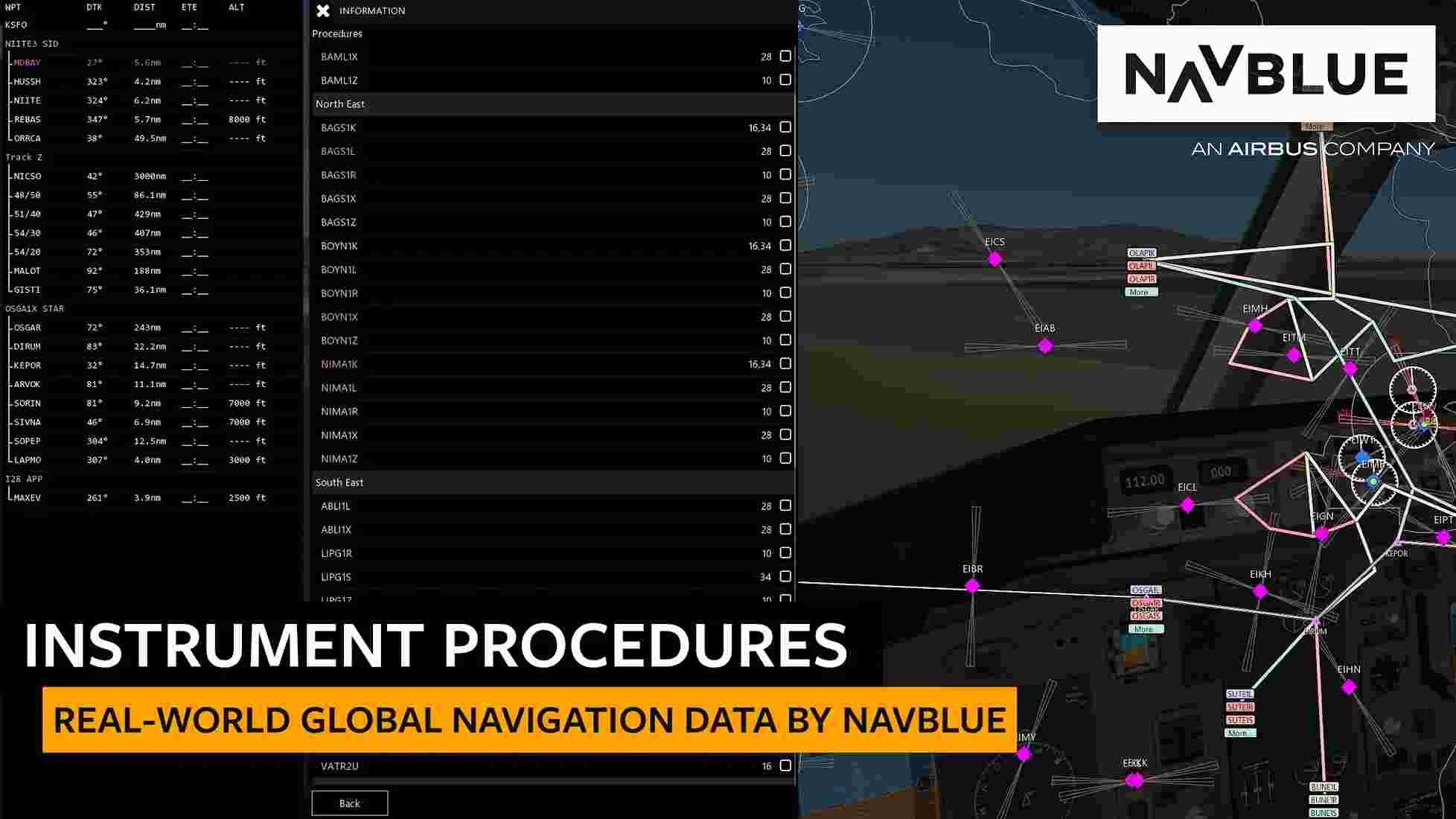The height and width of the screenshot is (819, 1456).
Task: Check the BAGS1K procedure checkbox
Action: [785, 127]
